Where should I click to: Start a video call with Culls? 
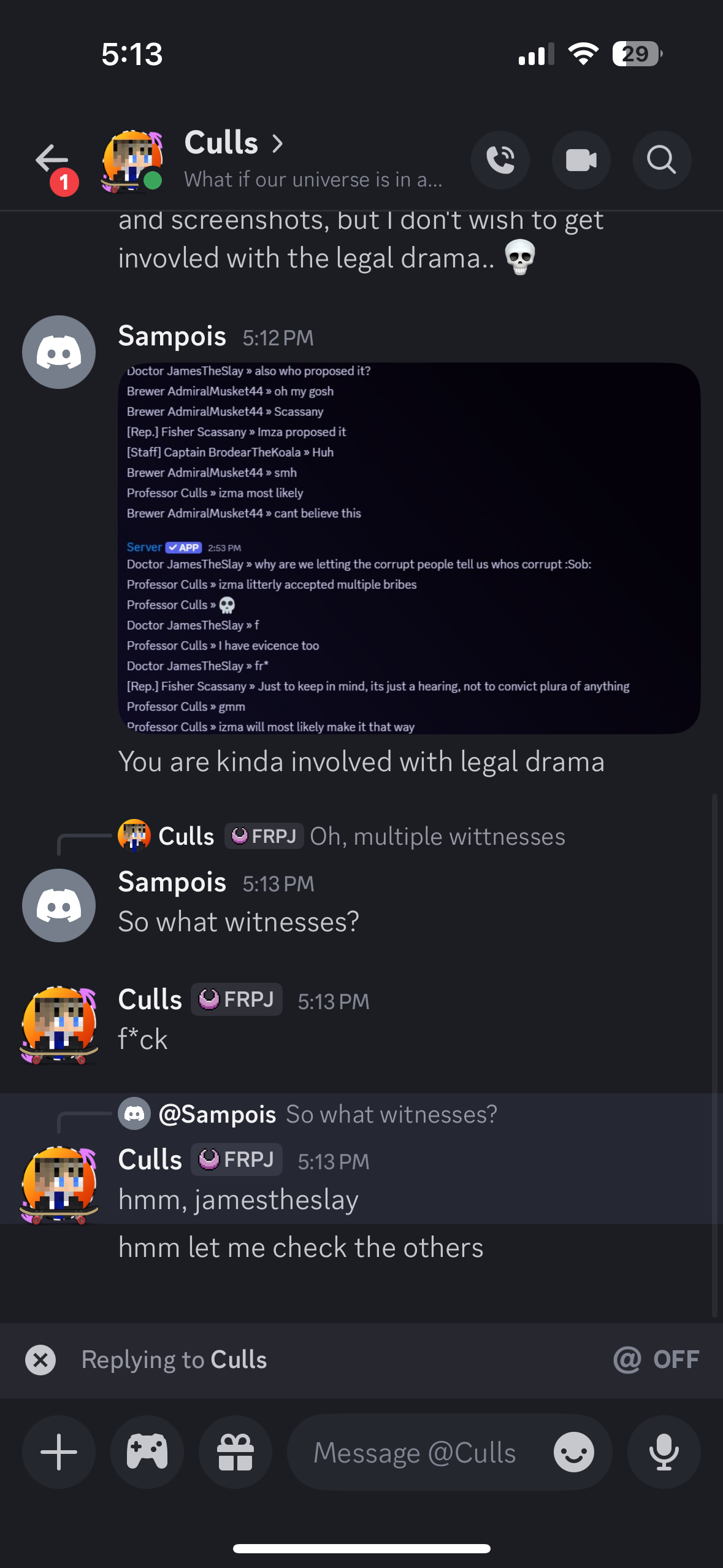click(581, 161)
